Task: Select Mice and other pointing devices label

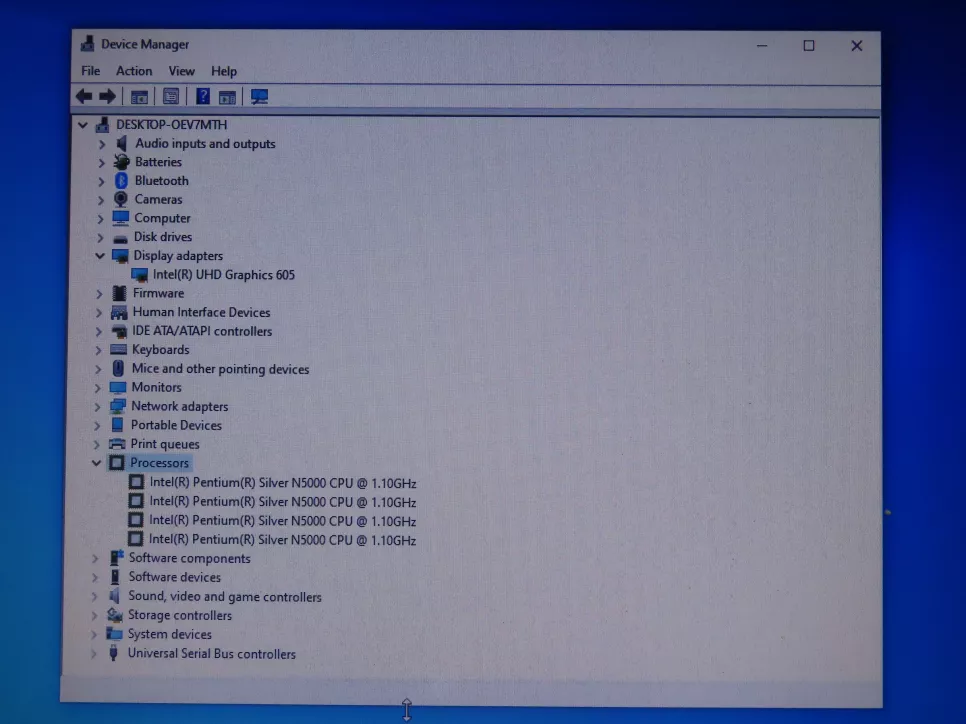Action: pos(220,368)
